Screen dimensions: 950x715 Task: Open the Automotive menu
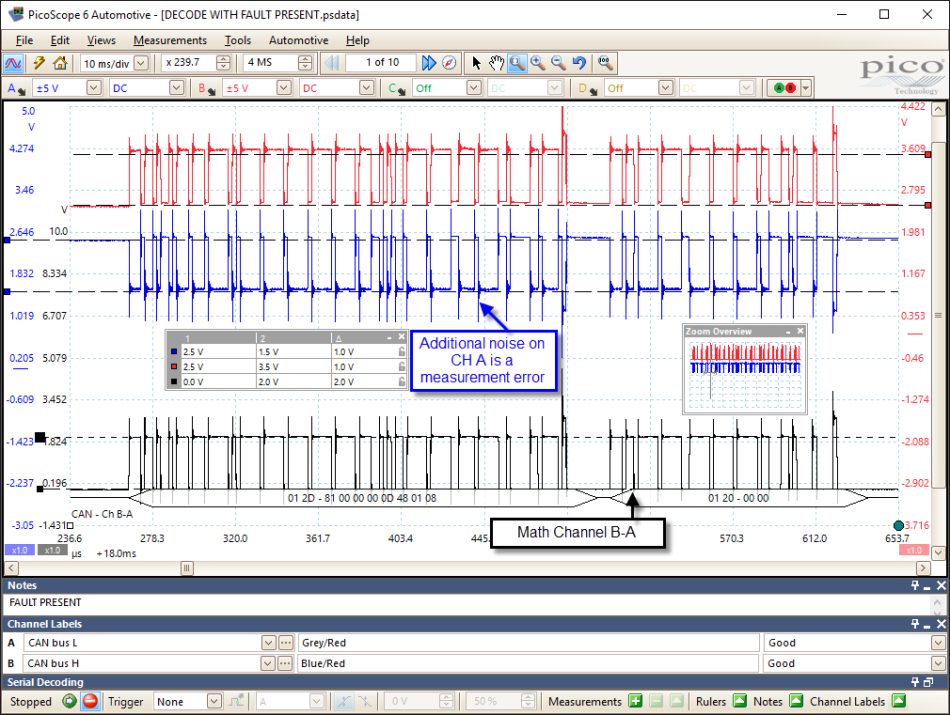click(x=299, y=41)
